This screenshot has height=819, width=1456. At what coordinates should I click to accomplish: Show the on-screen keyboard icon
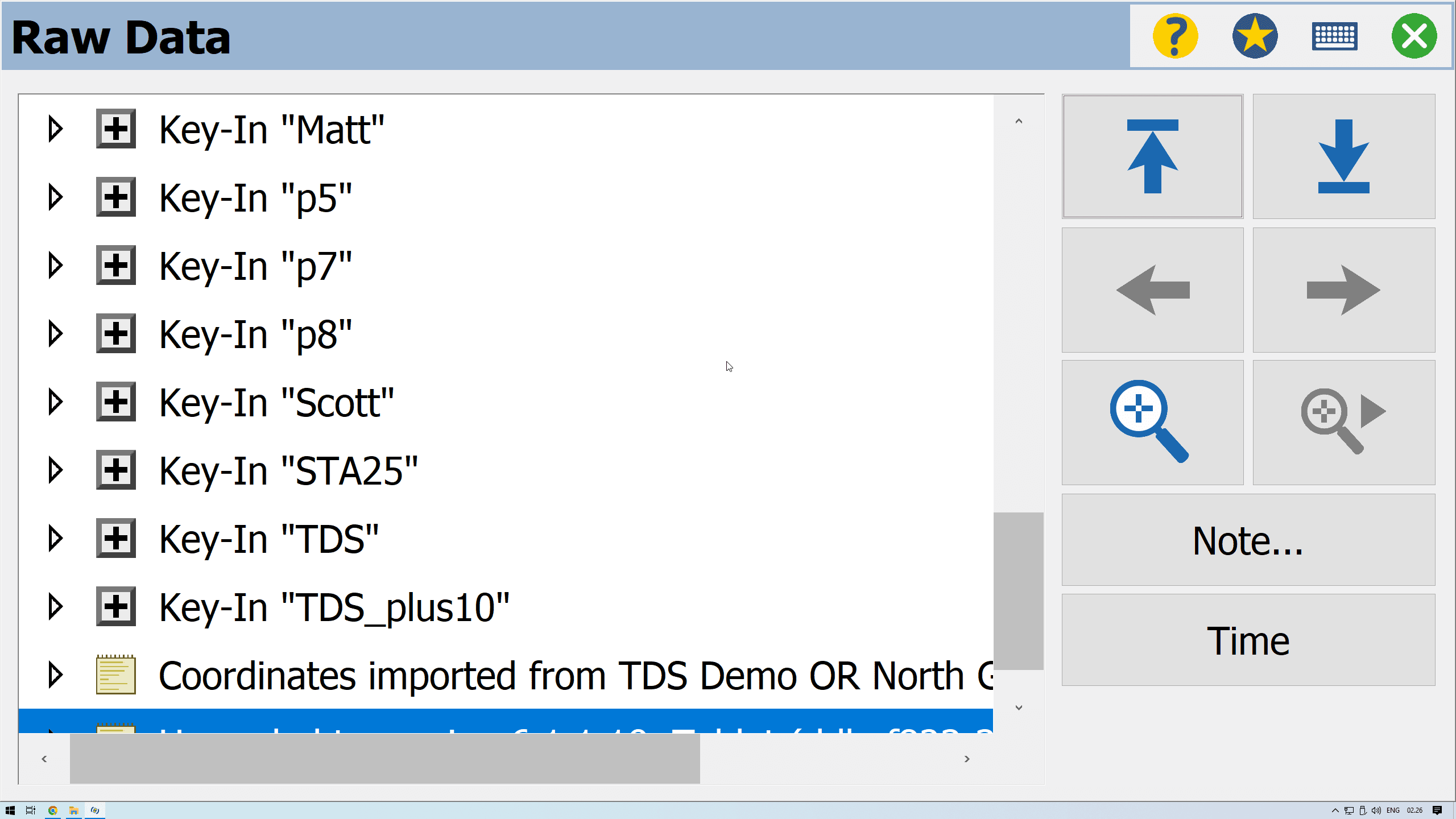click(1334, 36)
